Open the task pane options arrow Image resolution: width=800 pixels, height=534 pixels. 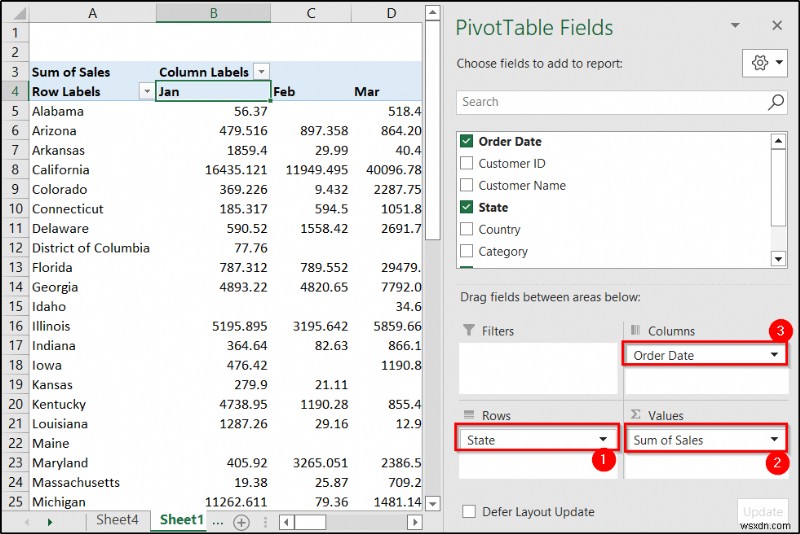coord(736,26)
